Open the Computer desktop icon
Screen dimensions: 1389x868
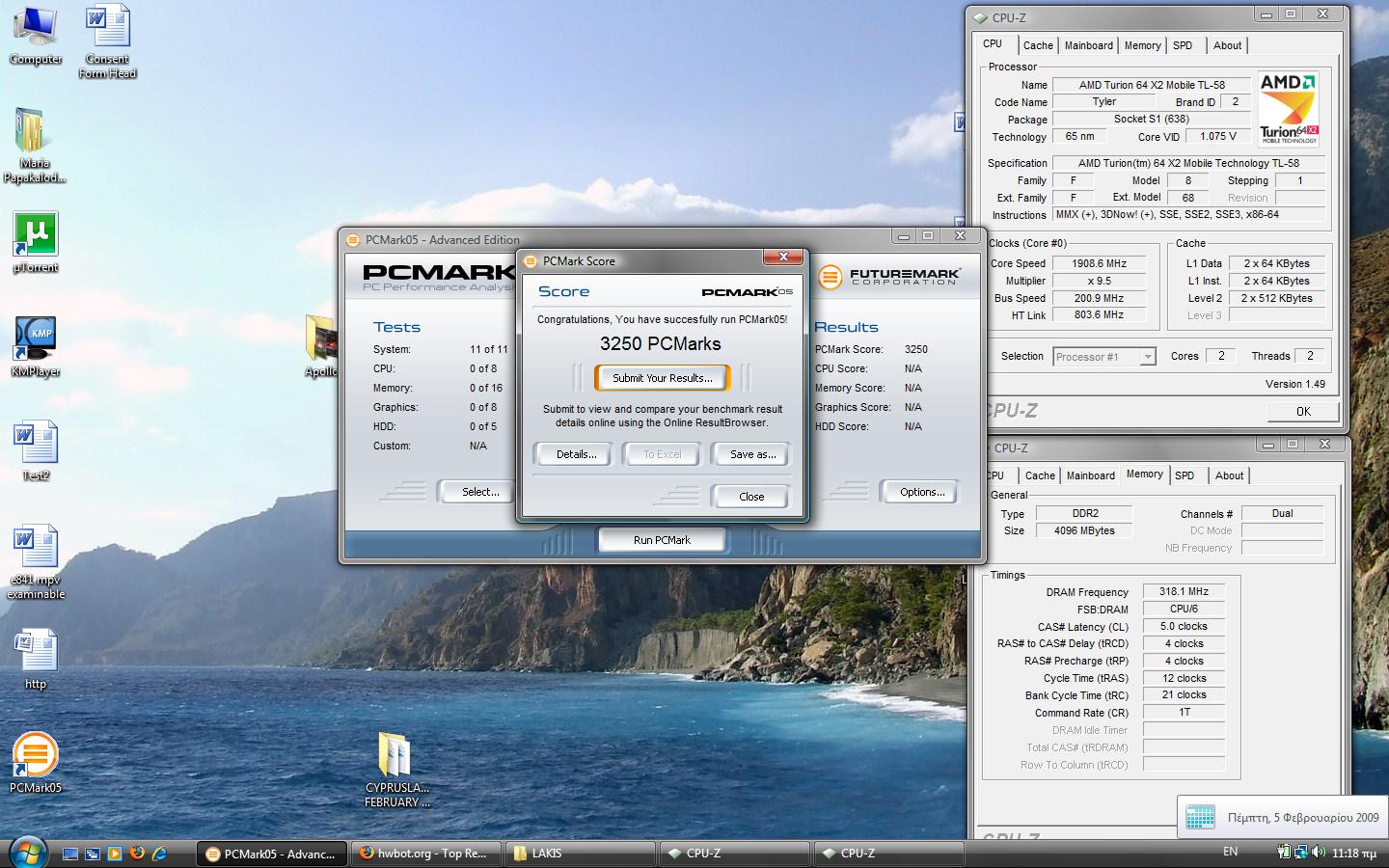[36, 35]
